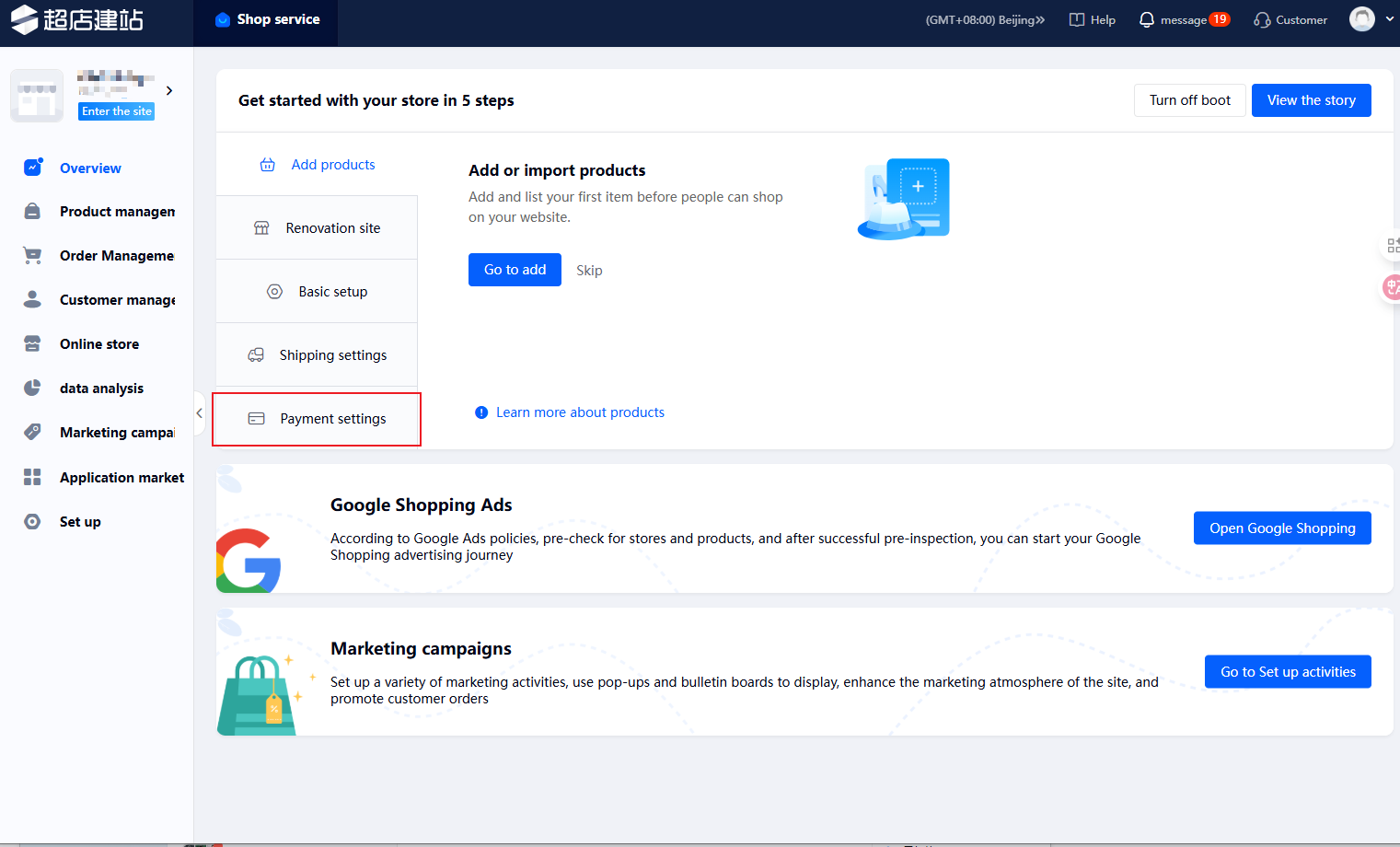Expand the store switcher chevron
This screenshot has width=1400, height=847.
[169, 90]
